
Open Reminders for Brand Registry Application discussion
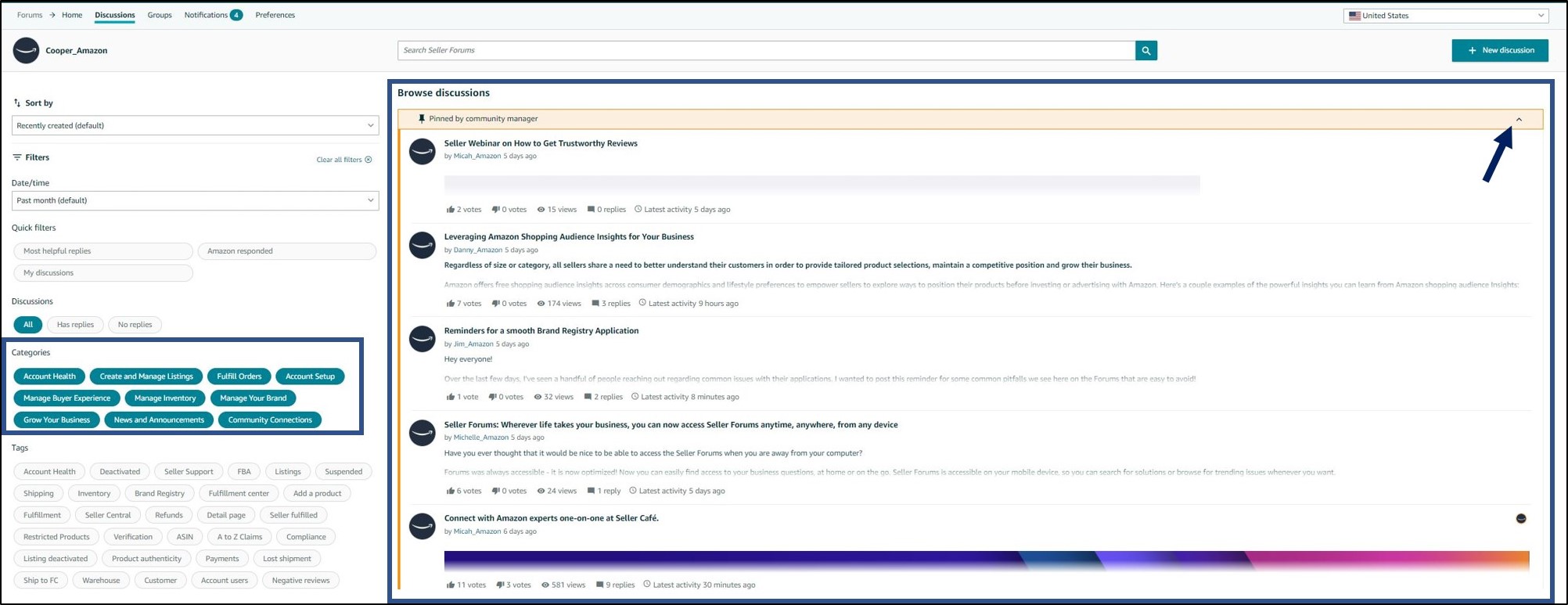(541, 331)
